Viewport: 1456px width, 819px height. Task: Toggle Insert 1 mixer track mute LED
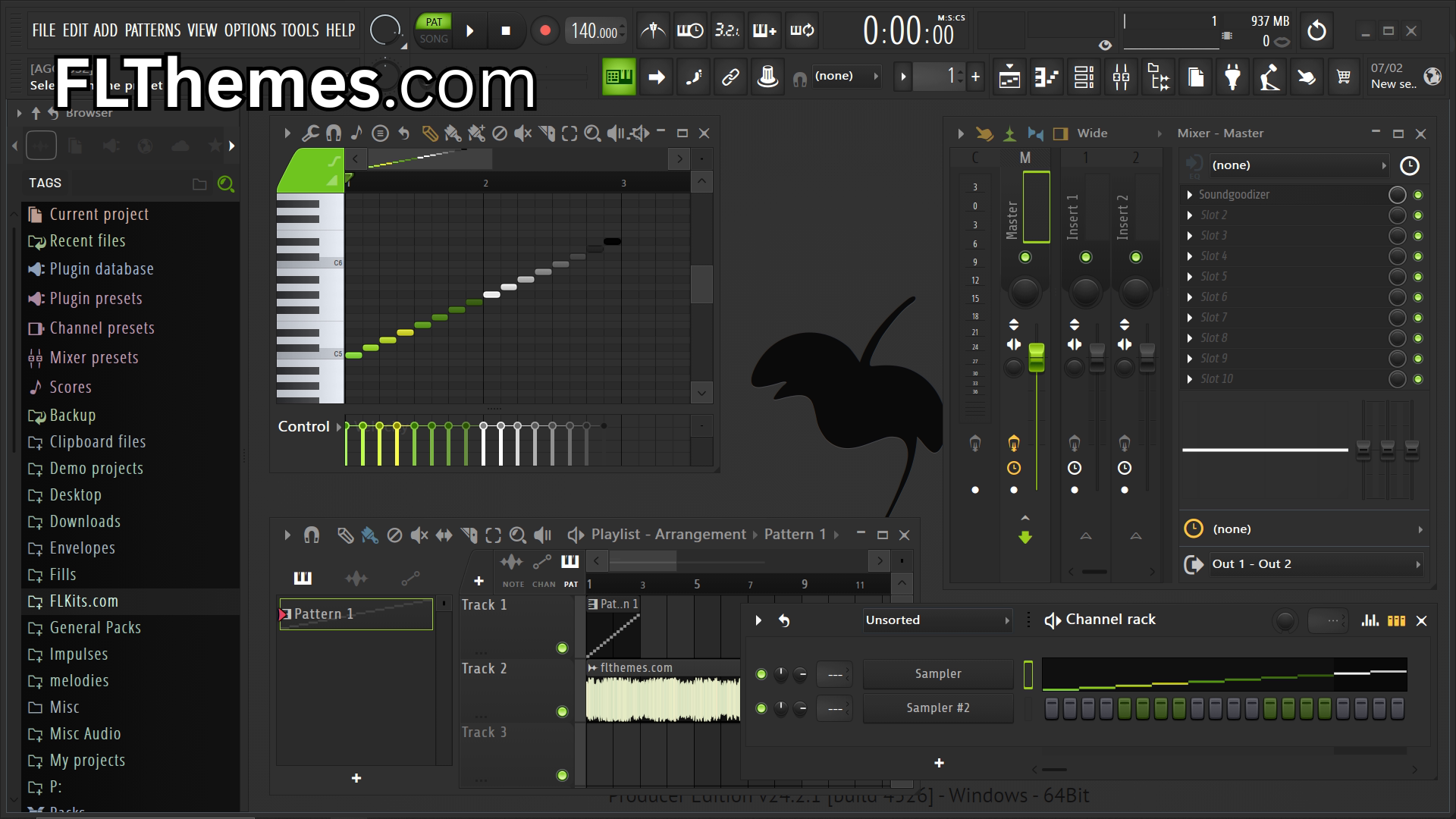pos(1086,257)
